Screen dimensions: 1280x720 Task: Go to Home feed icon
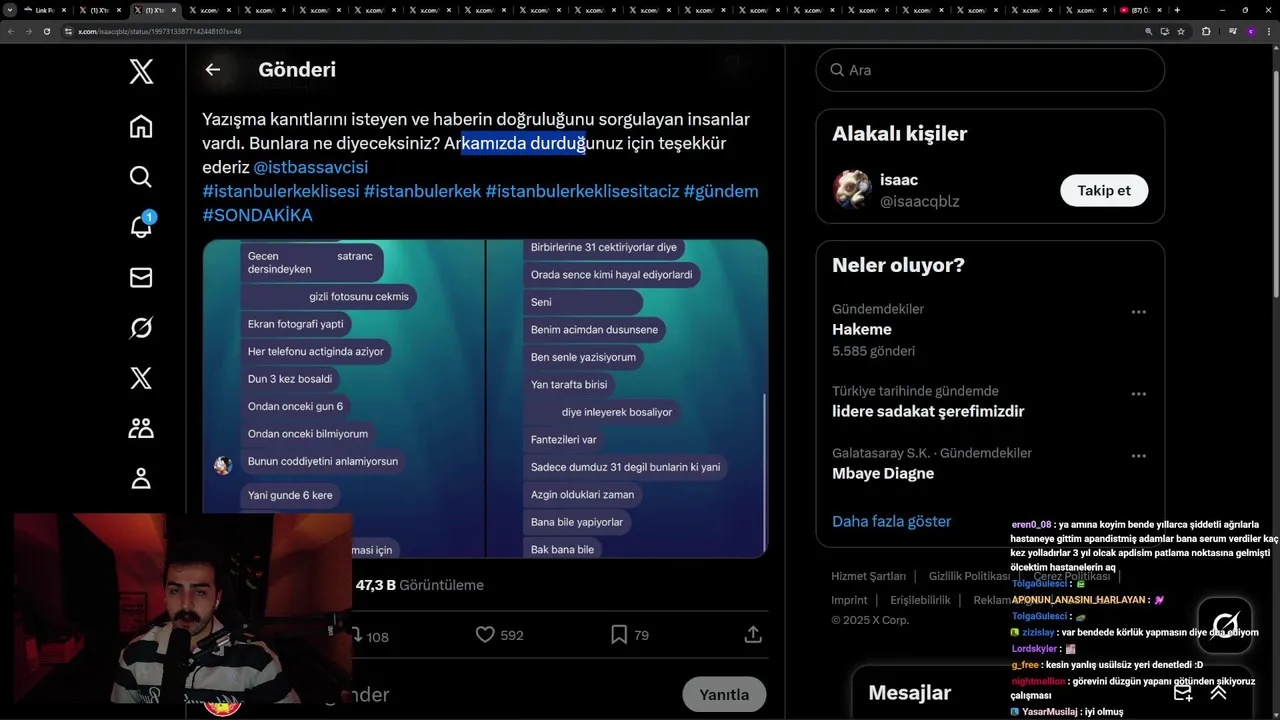tap(141, 126)
